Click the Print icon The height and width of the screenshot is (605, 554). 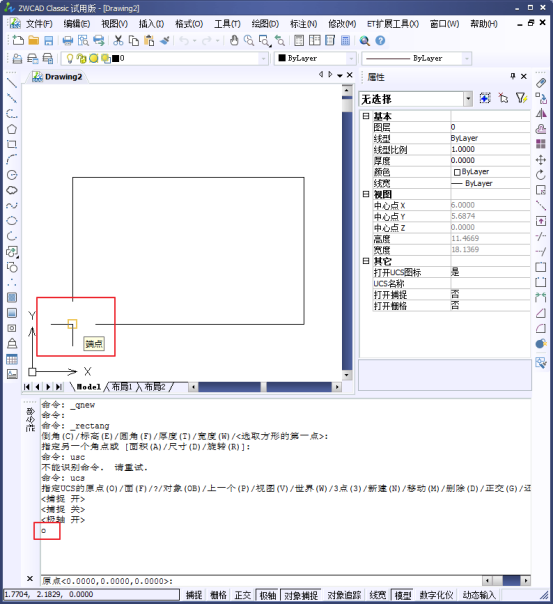click(68, 41)
